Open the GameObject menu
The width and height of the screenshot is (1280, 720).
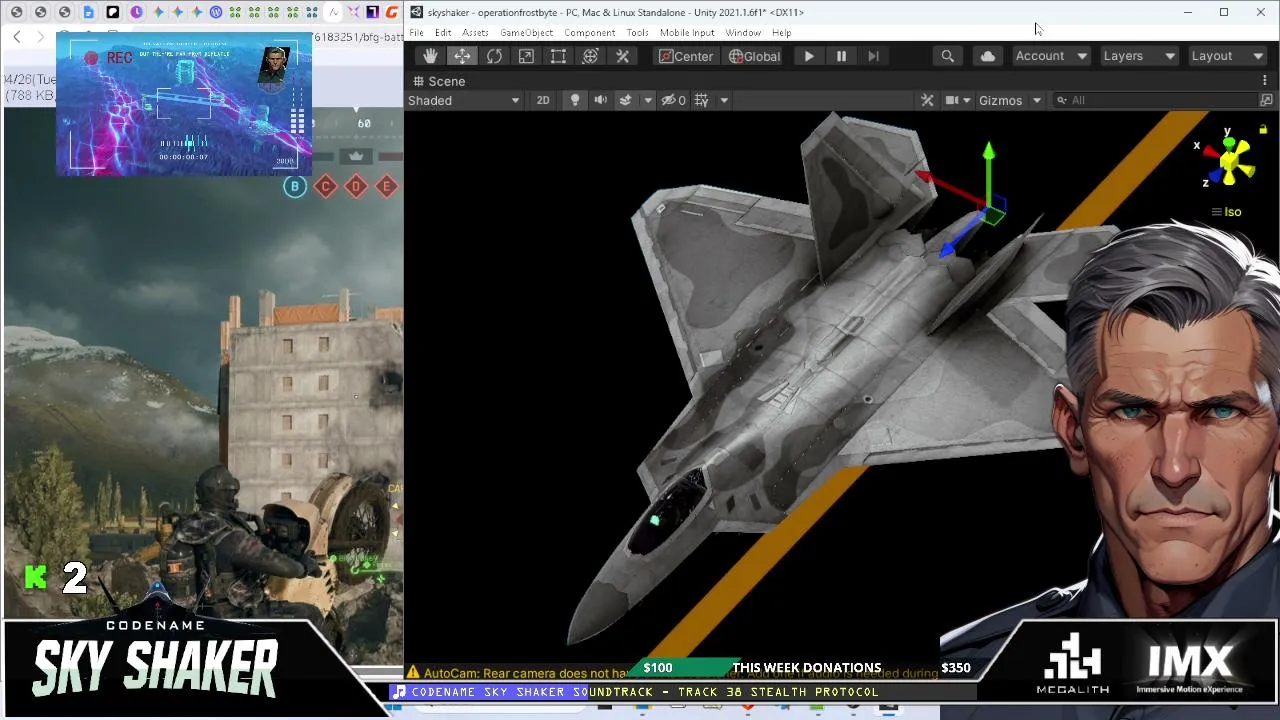pyautogui.click(x=527, y=33)
